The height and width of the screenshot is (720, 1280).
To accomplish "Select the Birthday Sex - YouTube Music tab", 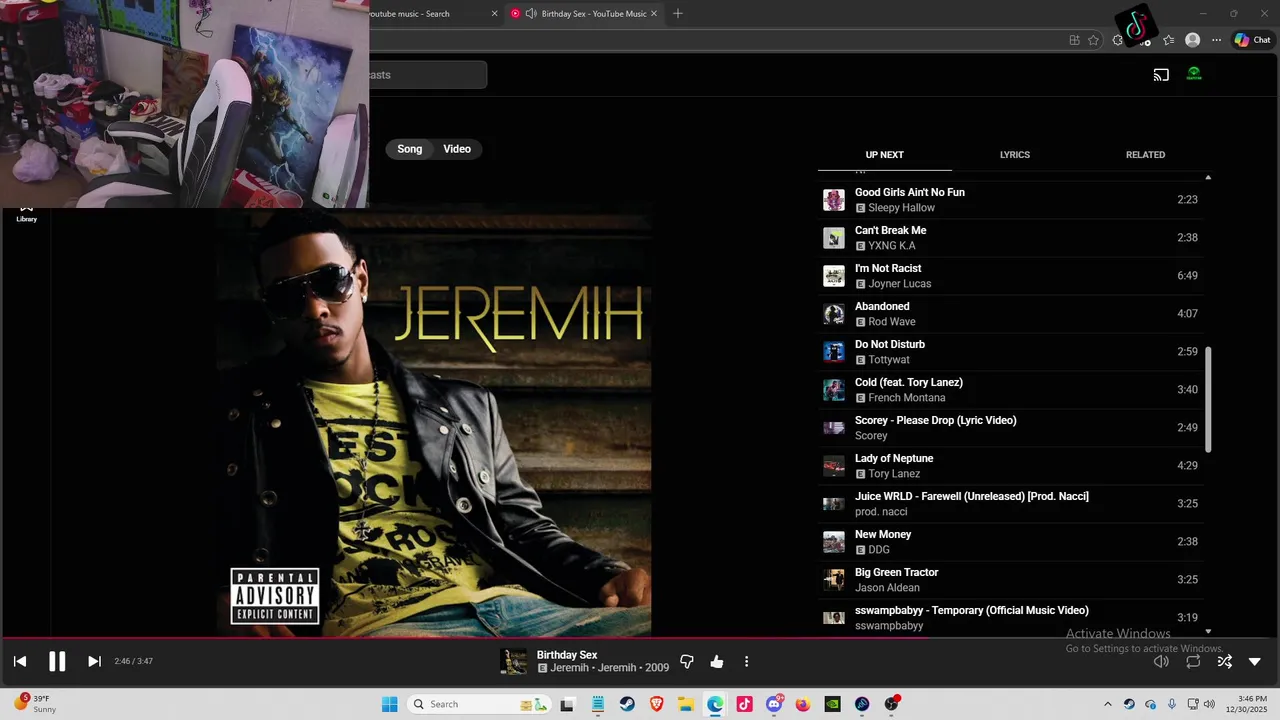I will [x=585, y=14].
